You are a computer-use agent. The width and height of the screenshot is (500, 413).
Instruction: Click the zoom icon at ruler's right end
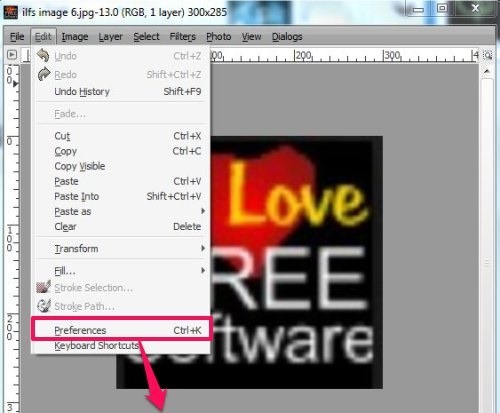tap(488, 55)
